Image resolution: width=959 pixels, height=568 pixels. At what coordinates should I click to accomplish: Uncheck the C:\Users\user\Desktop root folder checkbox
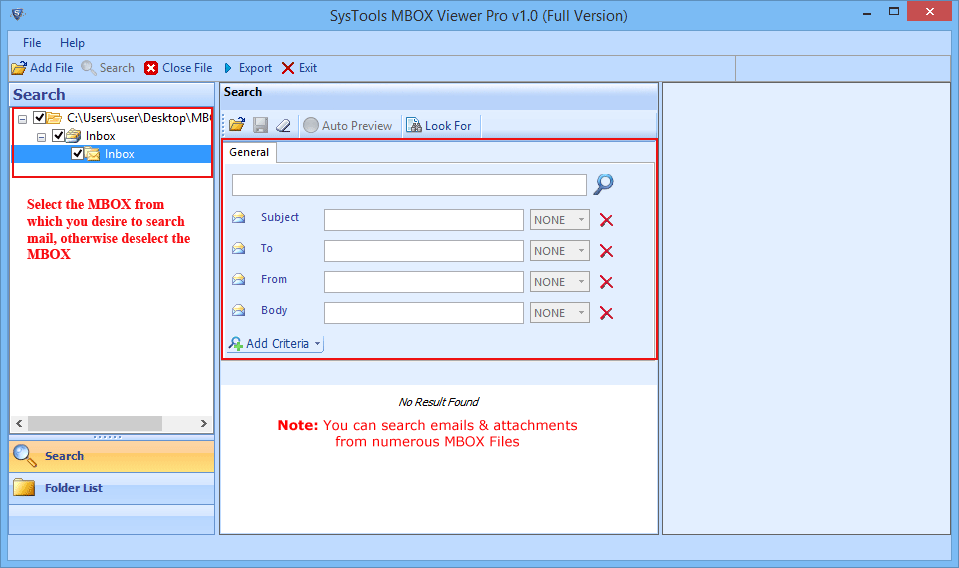point(40,117)
